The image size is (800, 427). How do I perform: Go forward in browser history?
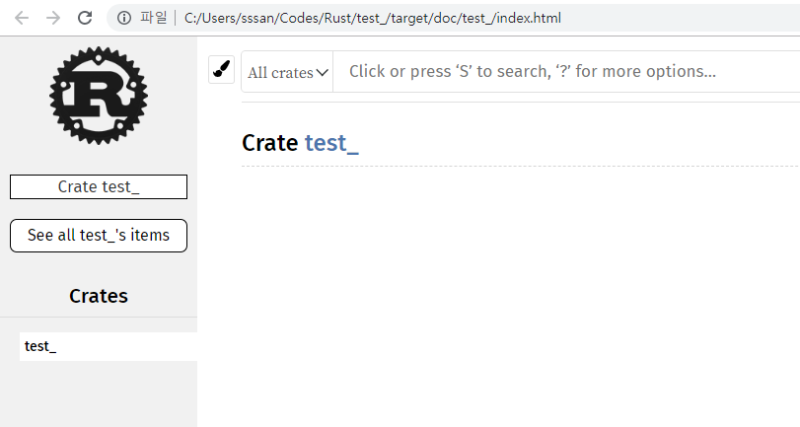pos(53,18)
